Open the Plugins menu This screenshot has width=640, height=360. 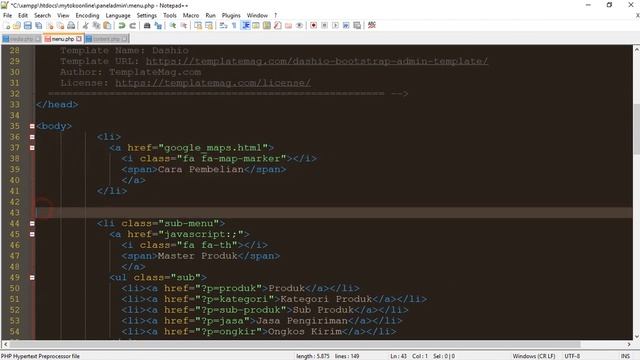coord(231,16)
